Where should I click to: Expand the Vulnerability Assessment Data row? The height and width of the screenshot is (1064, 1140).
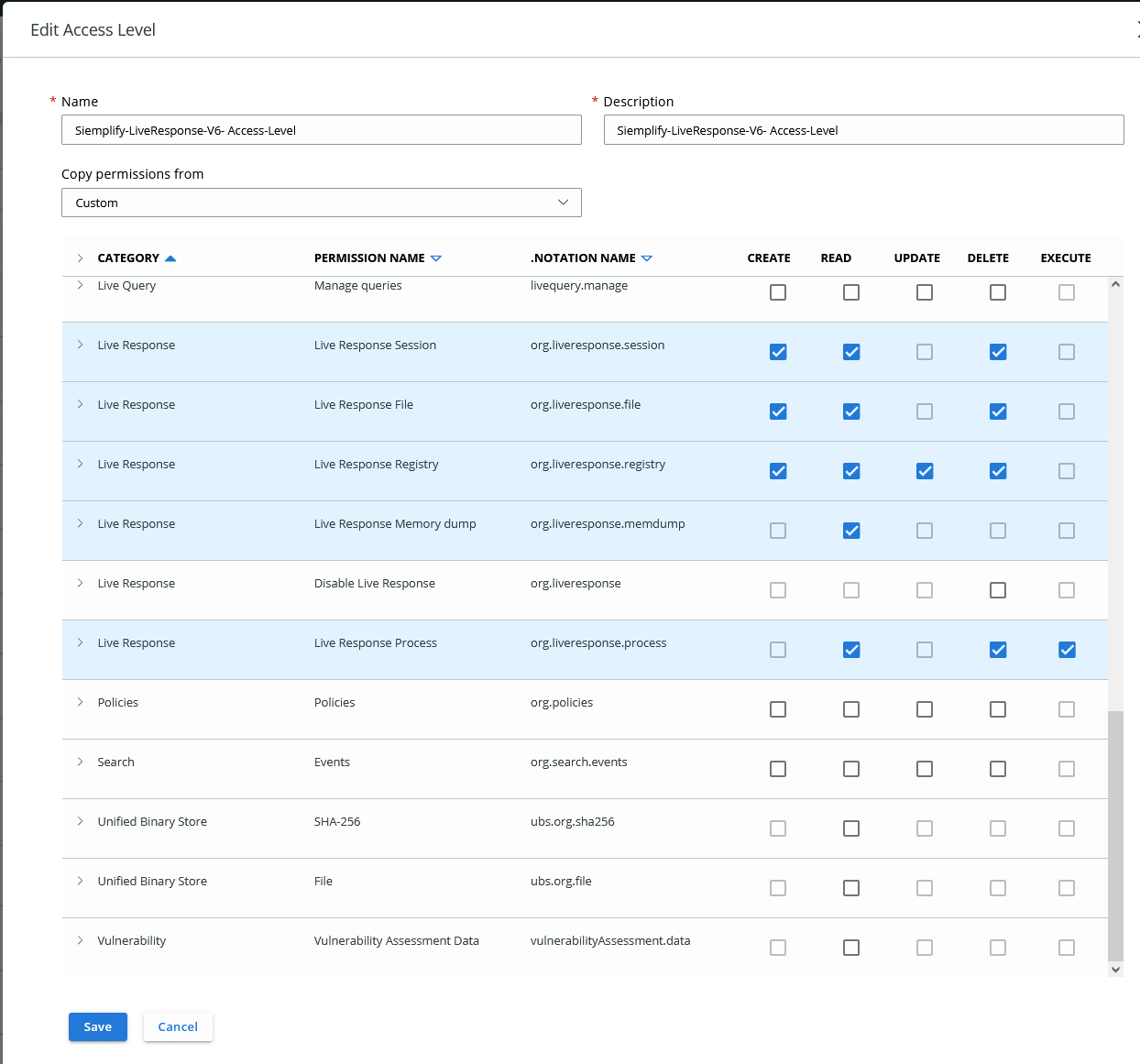[80, 940]
